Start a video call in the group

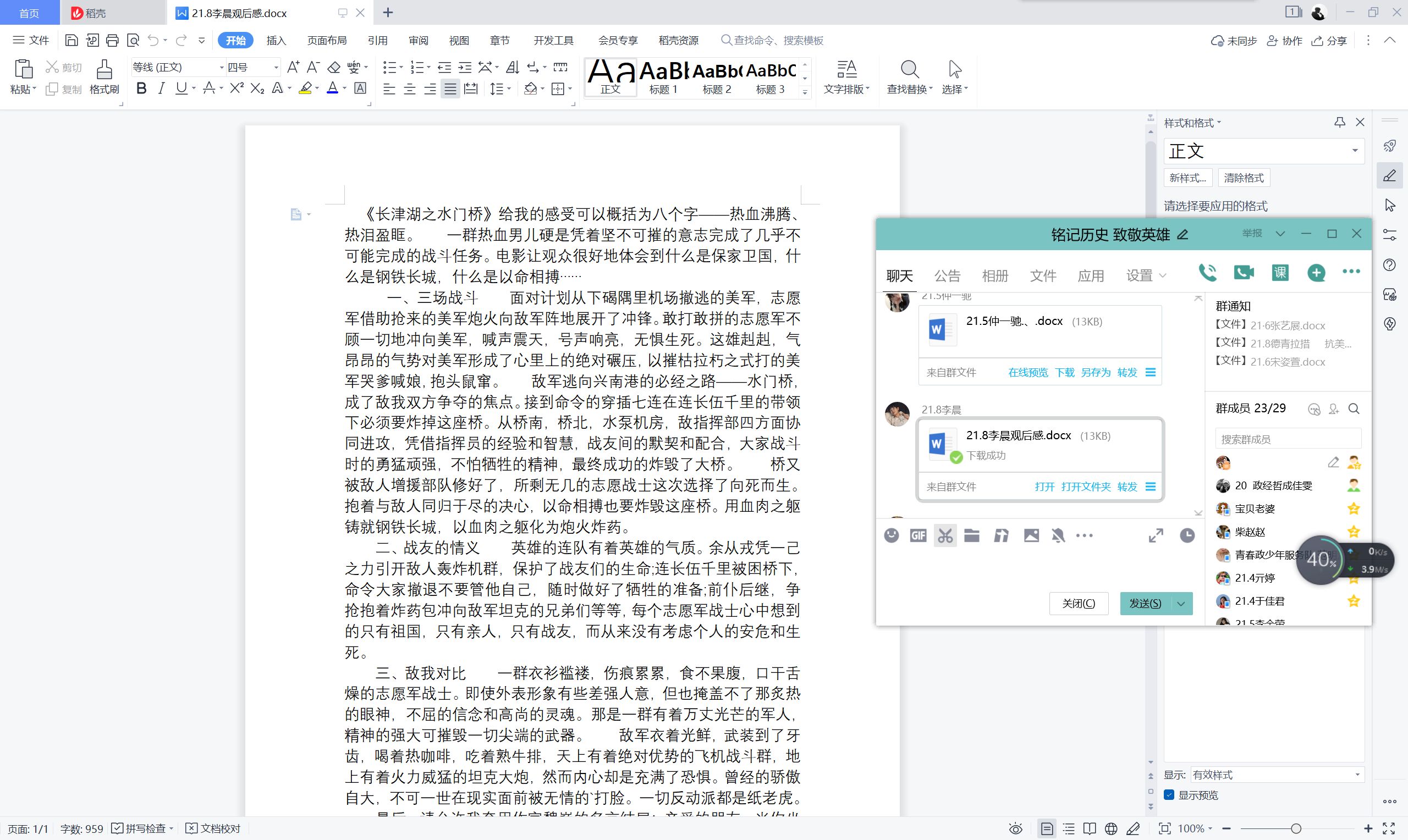coord(1243,273)
